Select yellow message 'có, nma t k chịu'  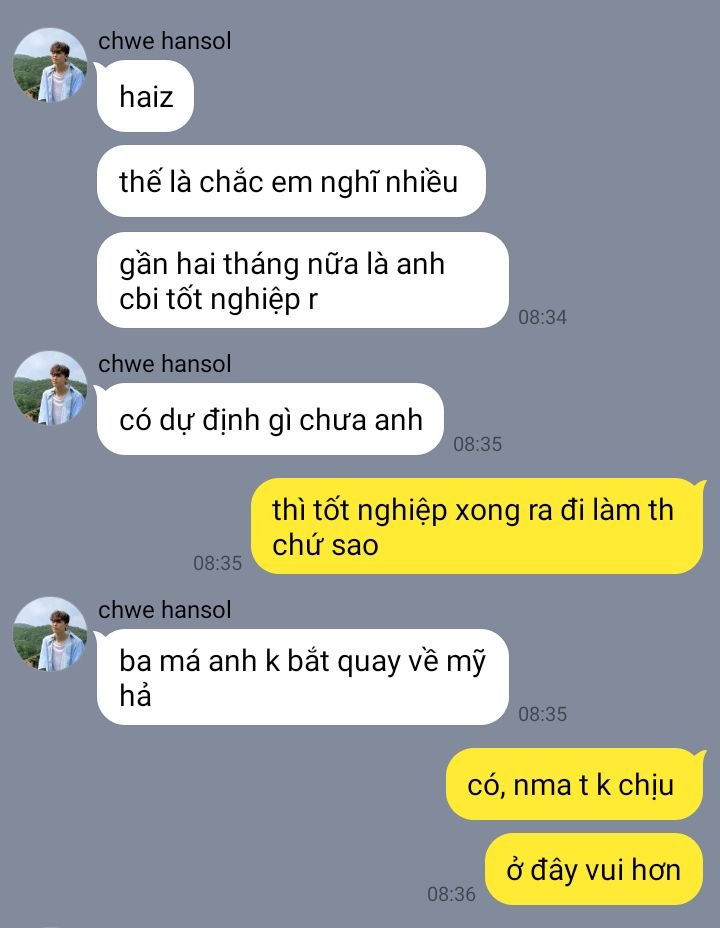coord(575,784)
